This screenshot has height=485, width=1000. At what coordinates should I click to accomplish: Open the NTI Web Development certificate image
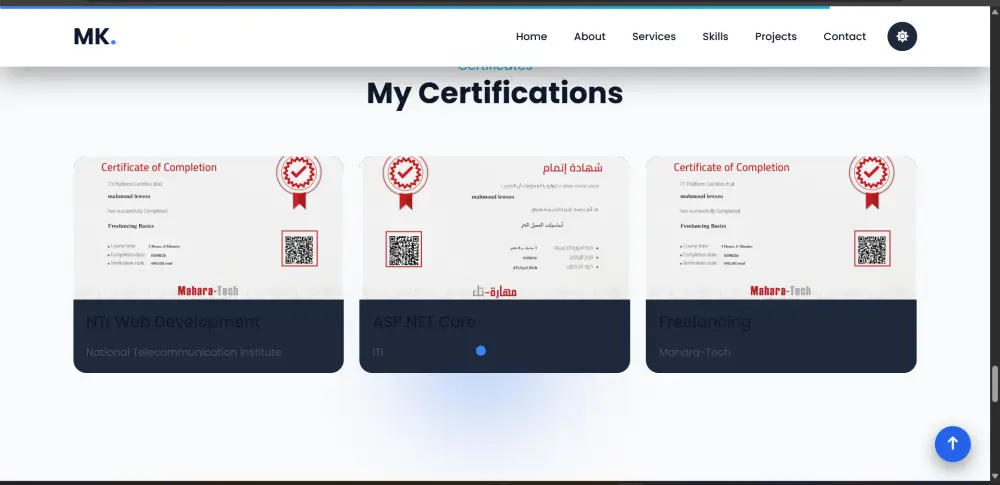(209, 228)
